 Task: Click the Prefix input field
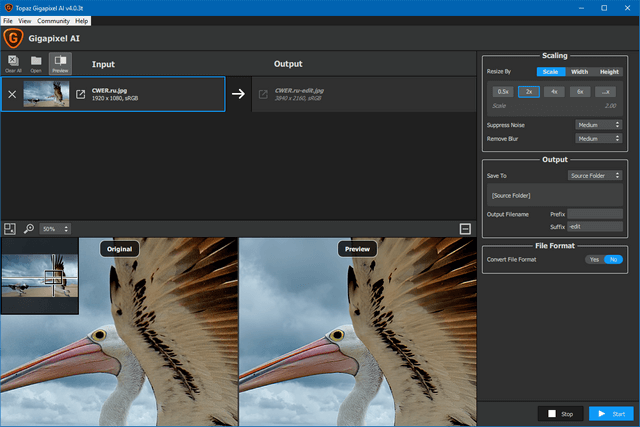595,213
